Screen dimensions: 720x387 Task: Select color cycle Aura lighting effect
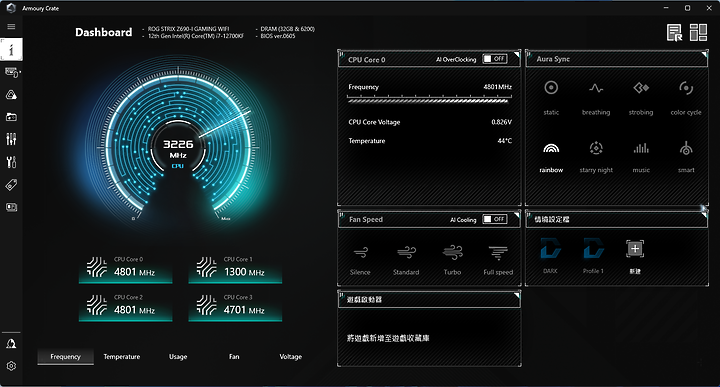686,98
